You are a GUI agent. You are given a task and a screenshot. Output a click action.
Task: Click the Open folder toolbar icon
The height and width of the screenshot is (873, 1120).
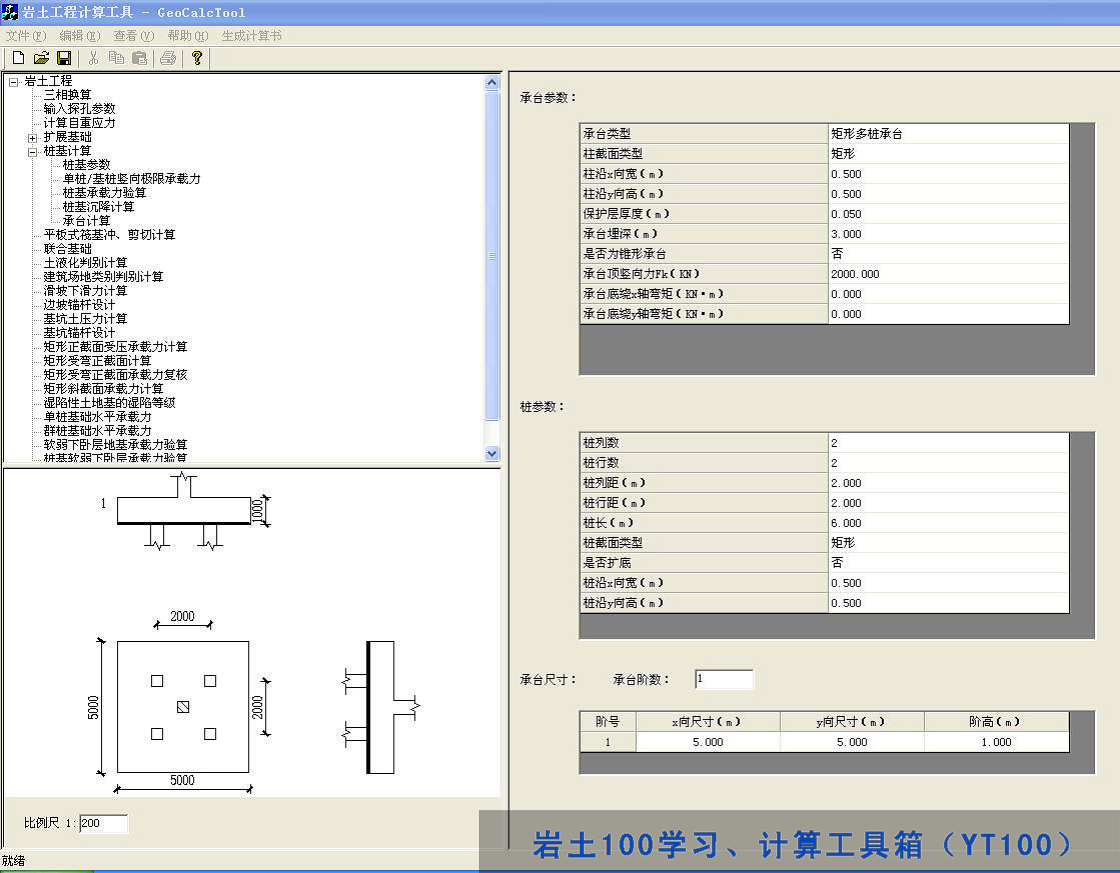click(41, 58)
